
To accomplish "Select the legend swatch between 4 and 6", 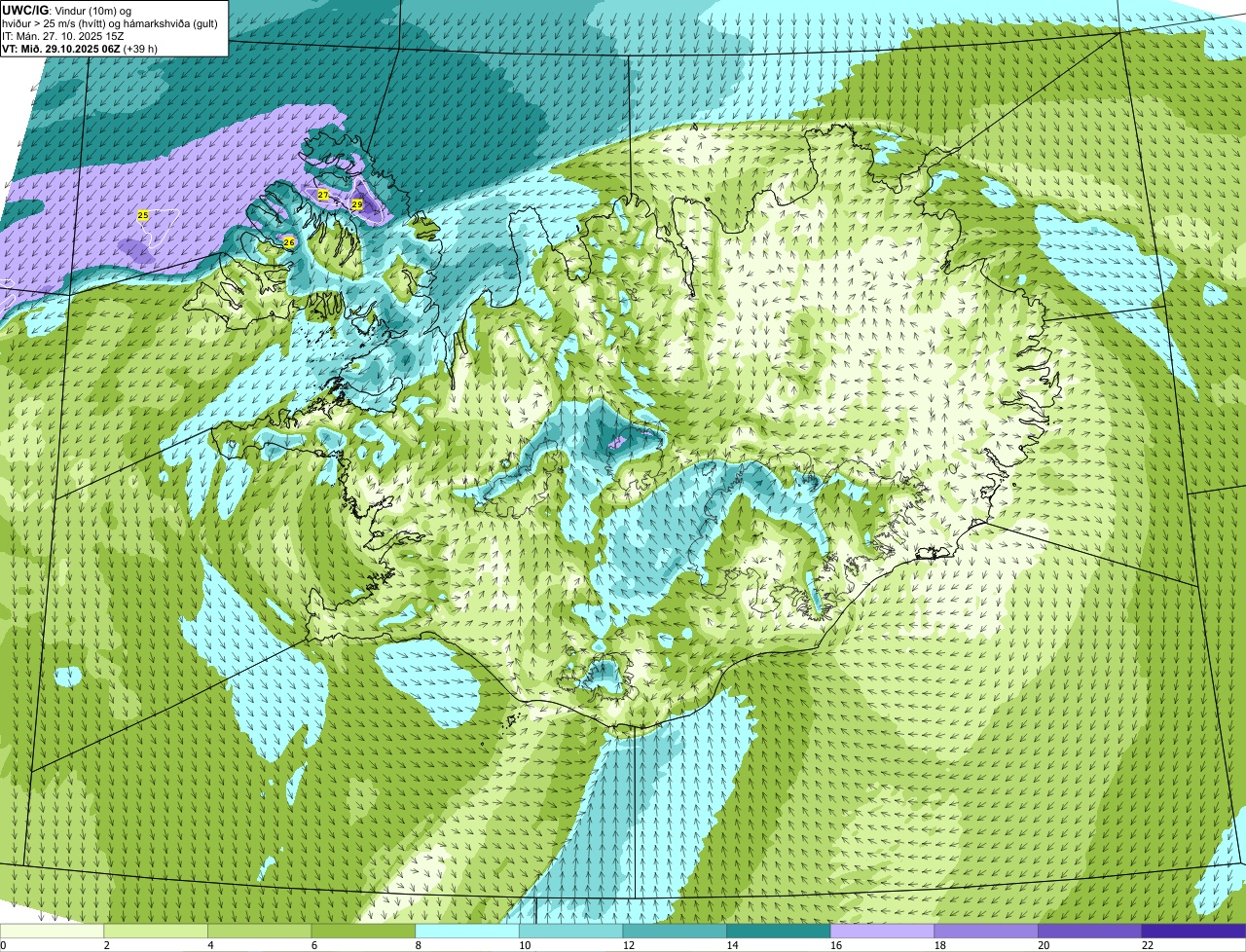I will (260, 931).
